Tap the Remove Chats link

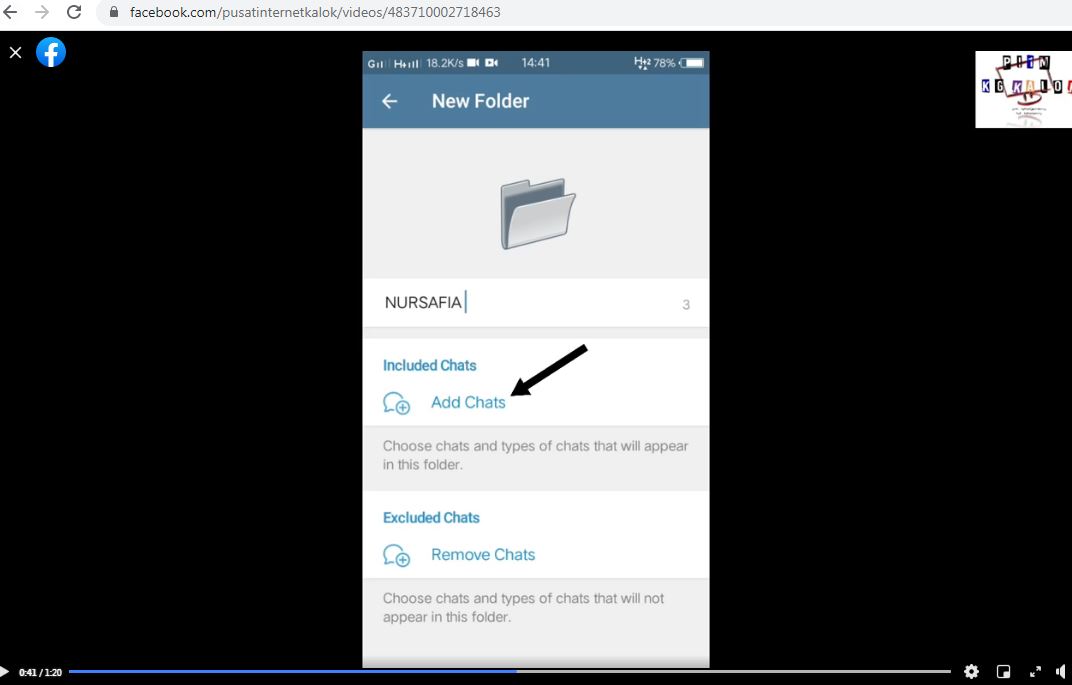tap(483, 554)
